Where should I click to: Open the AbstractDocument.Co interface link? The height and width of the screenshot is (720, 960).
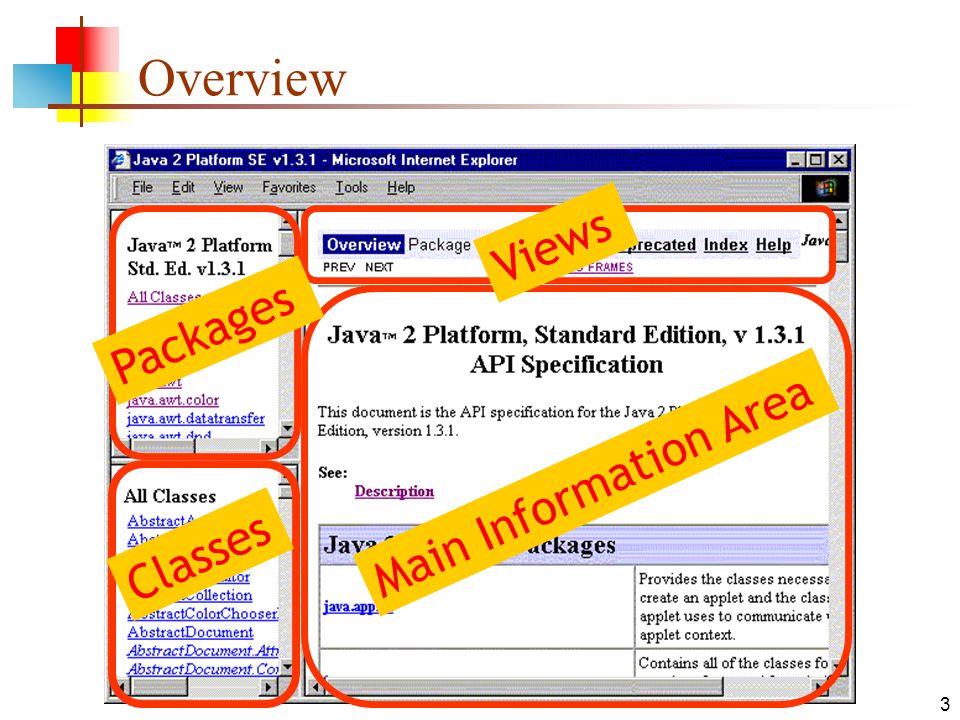[x=203, y=669]
